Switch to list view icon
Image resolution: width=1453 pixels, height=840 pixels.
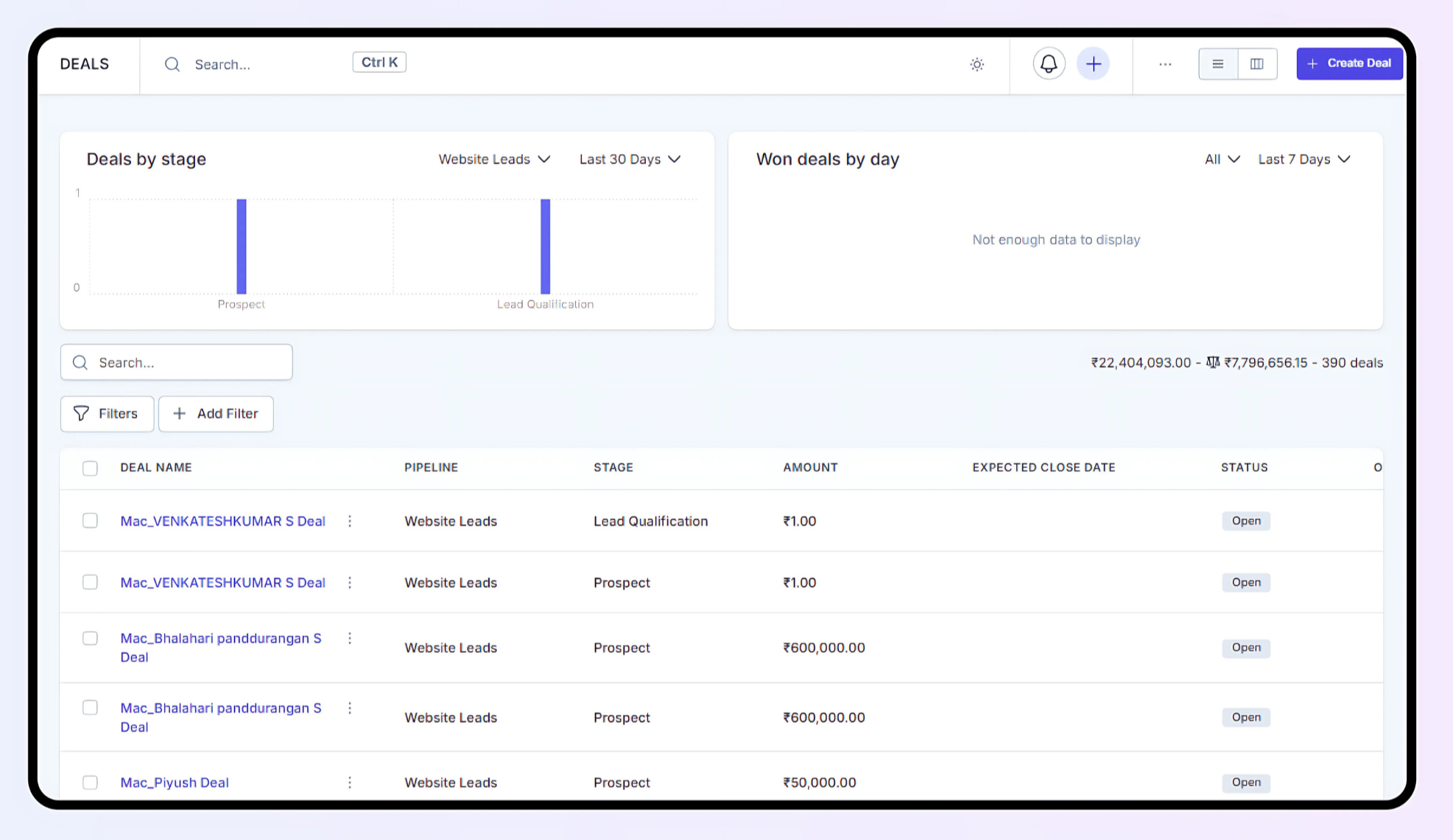point(1217,64)
